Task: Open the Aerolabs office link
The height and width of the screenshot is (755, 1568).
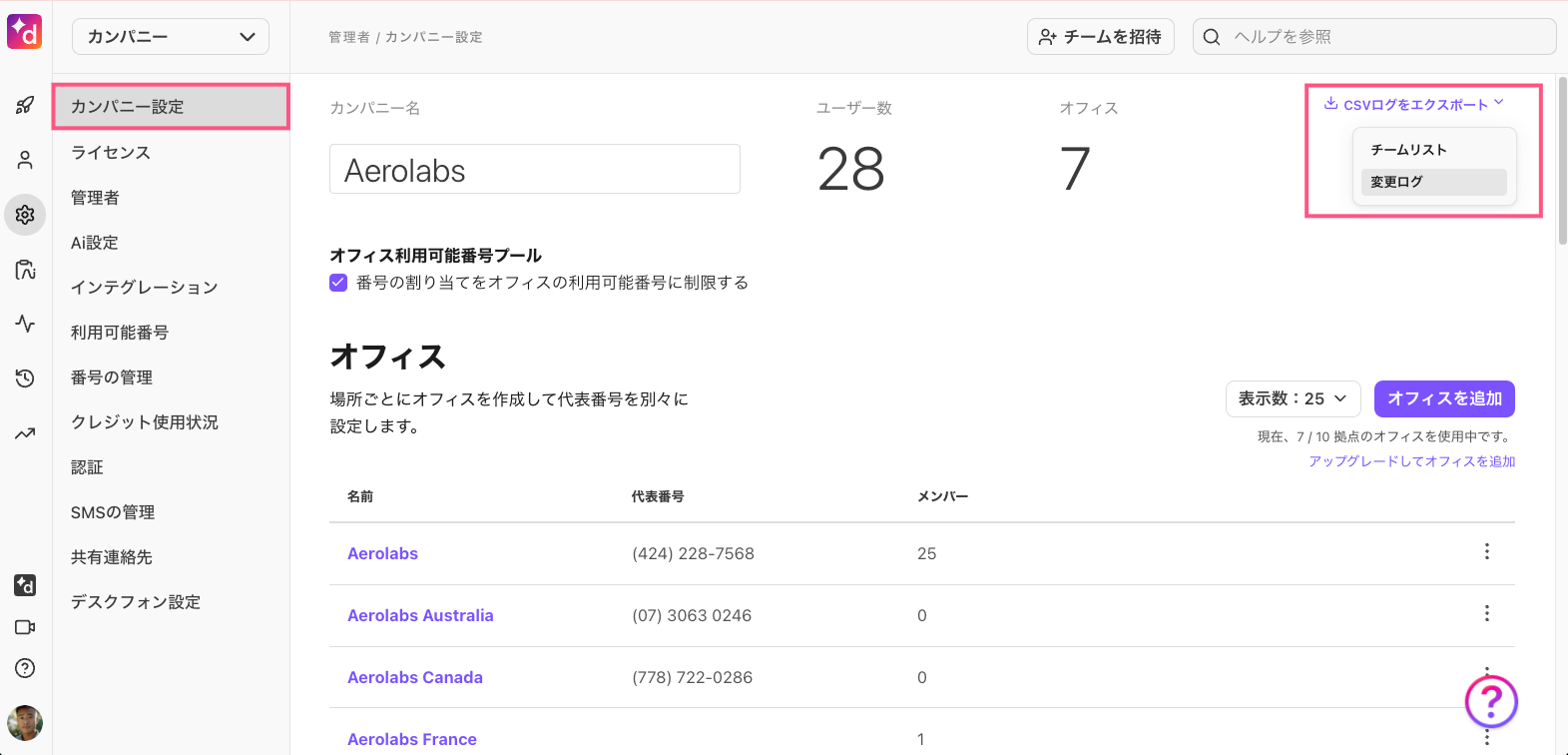Action: pos(382,553)
